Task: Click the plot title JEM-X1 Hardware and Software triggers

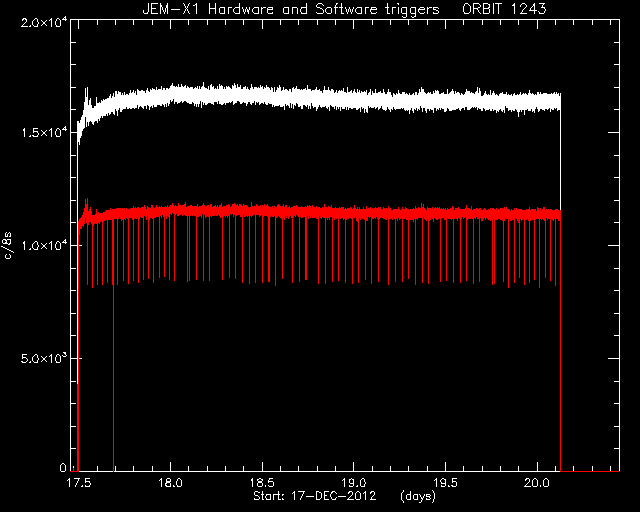Action: coord(291,9)
